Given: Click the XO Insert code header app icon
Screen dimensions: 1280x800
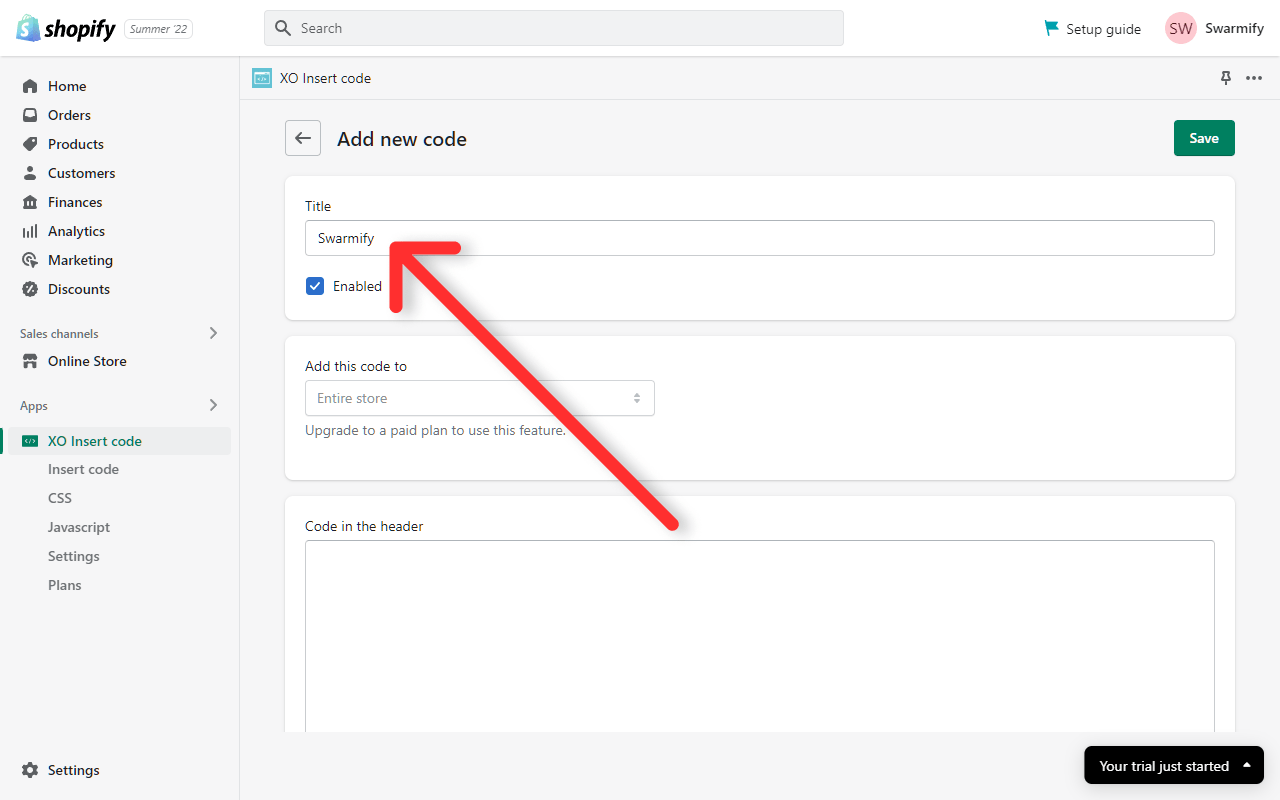Looking at the screenshot, I should tap(262, 78).
